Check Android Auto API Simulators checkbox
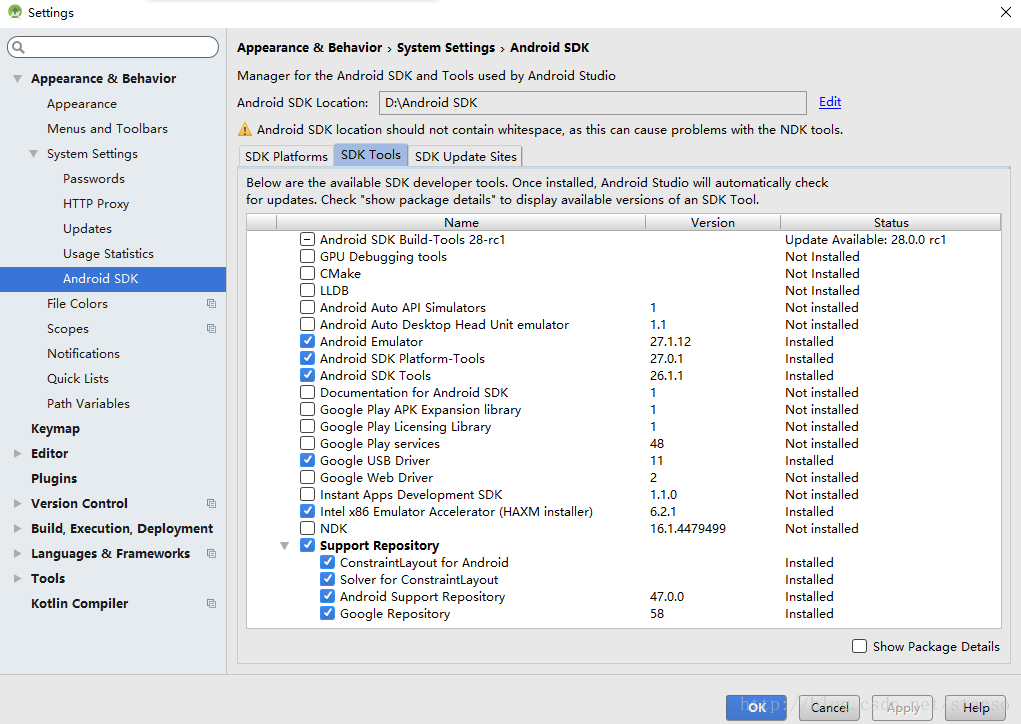Screen dimensions: 1021x724 [307, 307]
